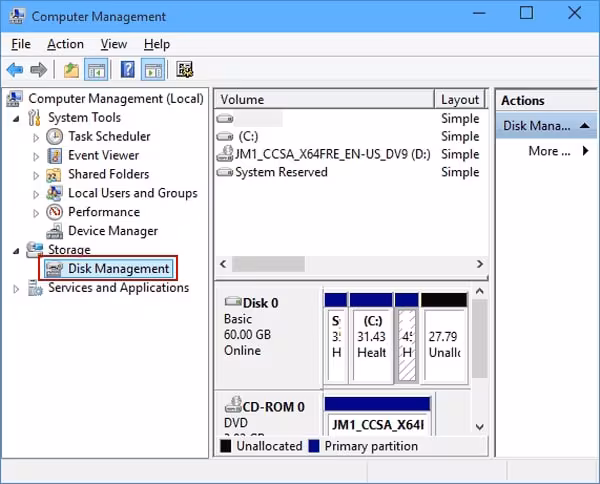Click the drive icon beside (C:) volume
The image size is (600, 484).
(x=225, y=136)
